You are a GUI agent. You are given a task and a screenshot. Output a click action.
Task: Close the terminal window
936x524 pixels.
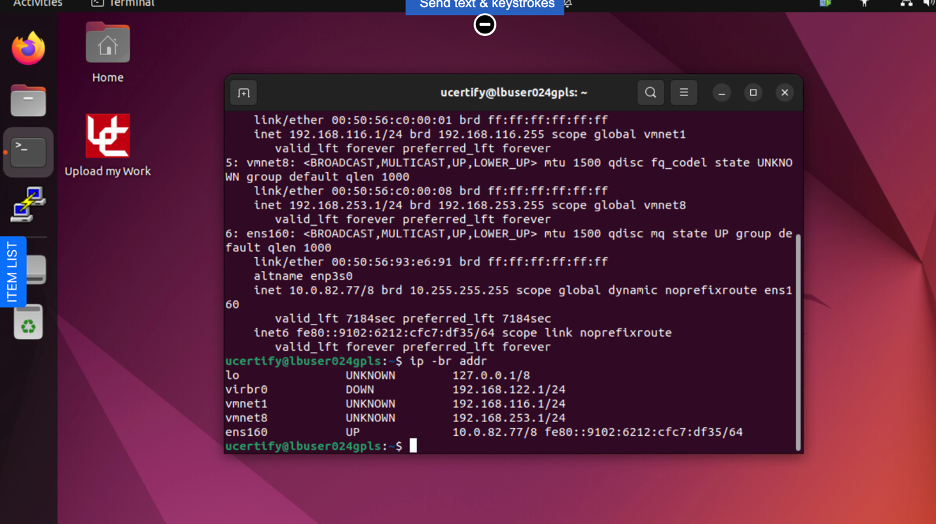(784, 93)
